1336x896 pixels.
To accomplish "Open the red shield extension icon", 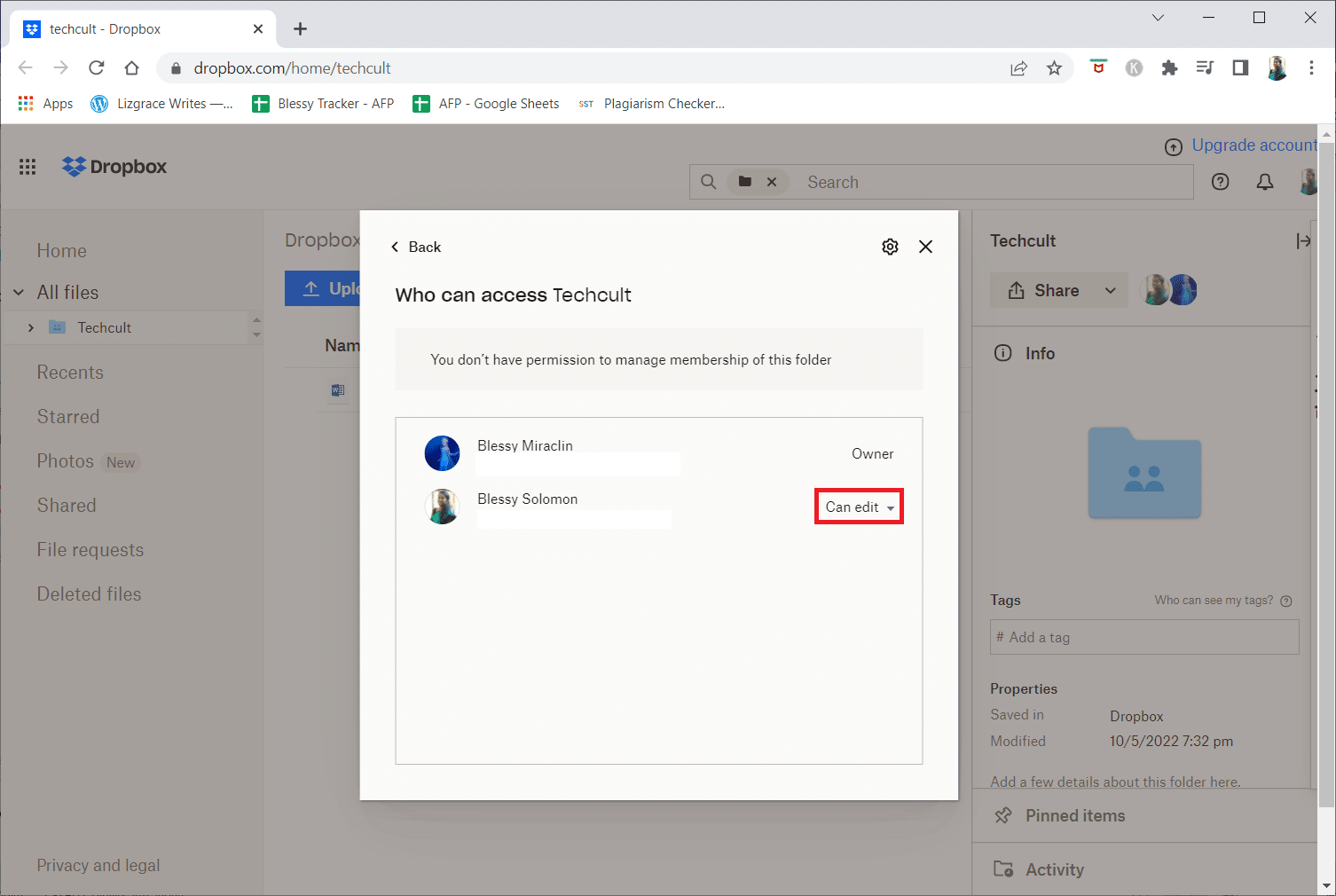I will click(x=1098, y=67).
